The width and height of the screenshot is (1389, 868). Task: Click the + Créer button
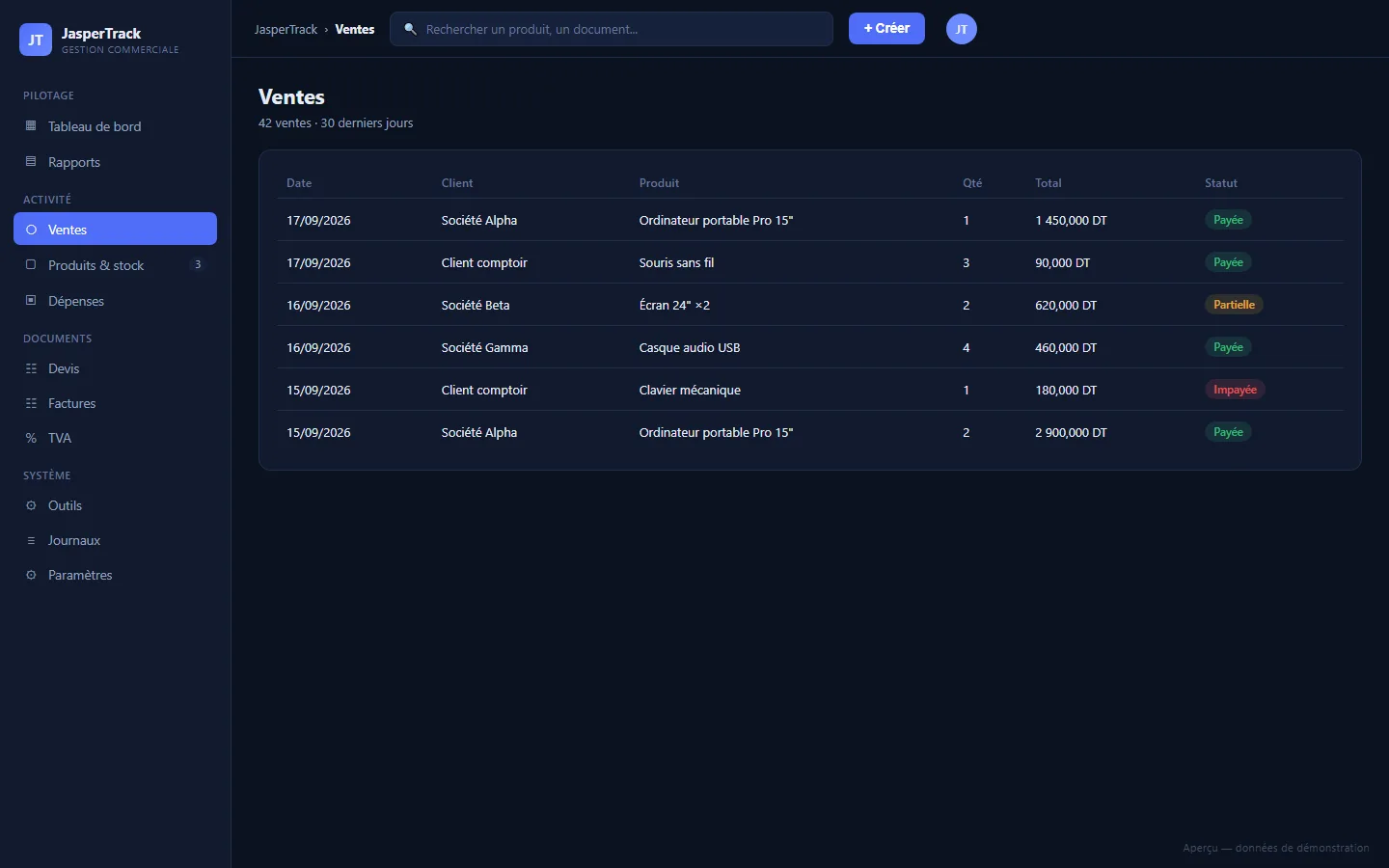[x=886, y=29]
